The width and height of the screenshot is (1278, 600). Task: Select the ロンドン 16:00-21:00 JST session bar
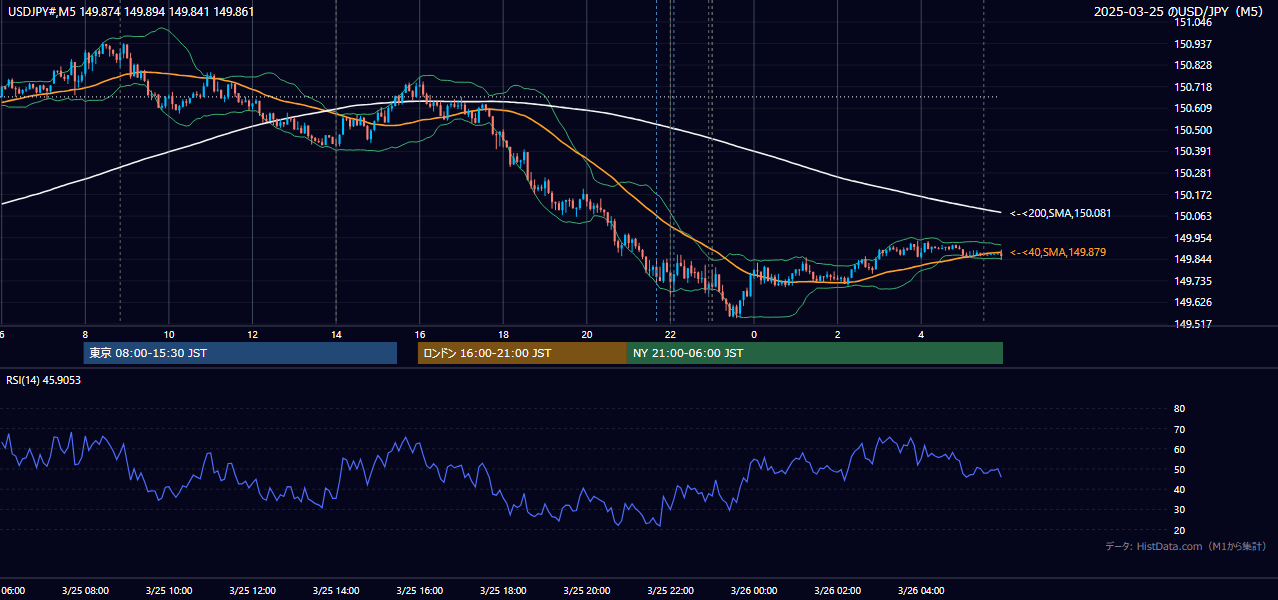522,353
